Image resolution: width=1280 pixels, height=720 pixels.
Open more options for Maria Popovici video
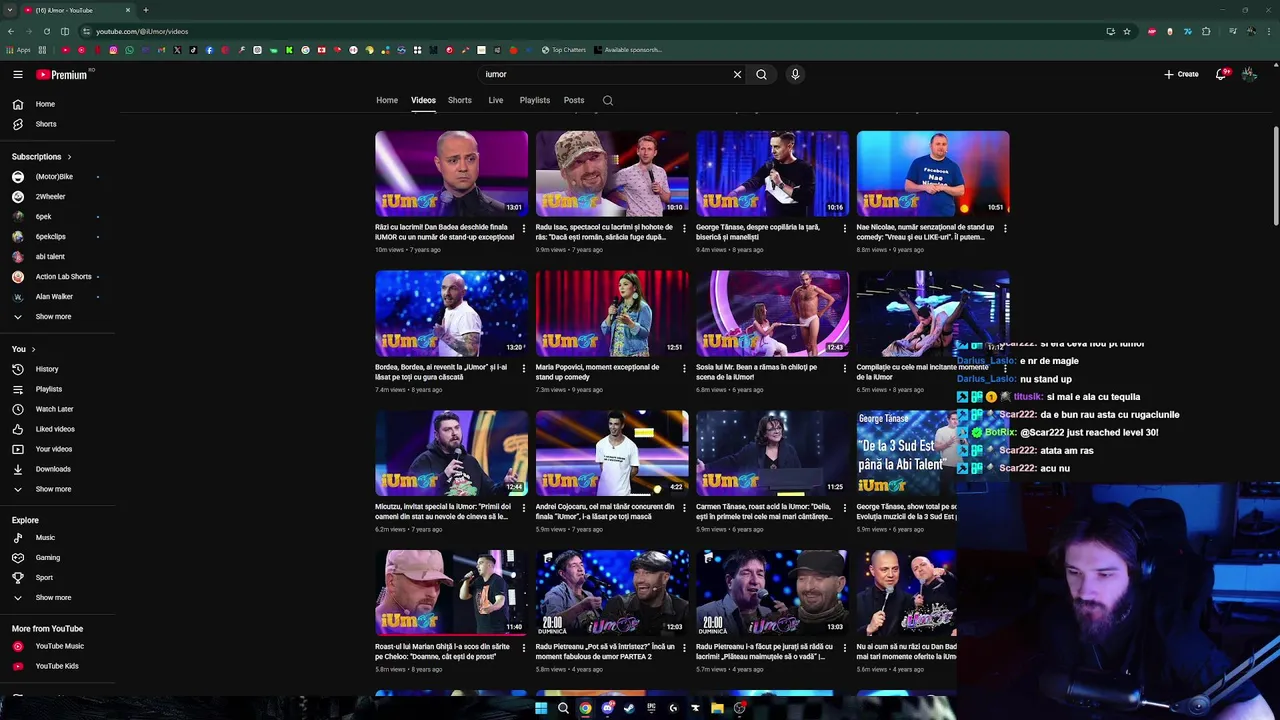(684, 368)
